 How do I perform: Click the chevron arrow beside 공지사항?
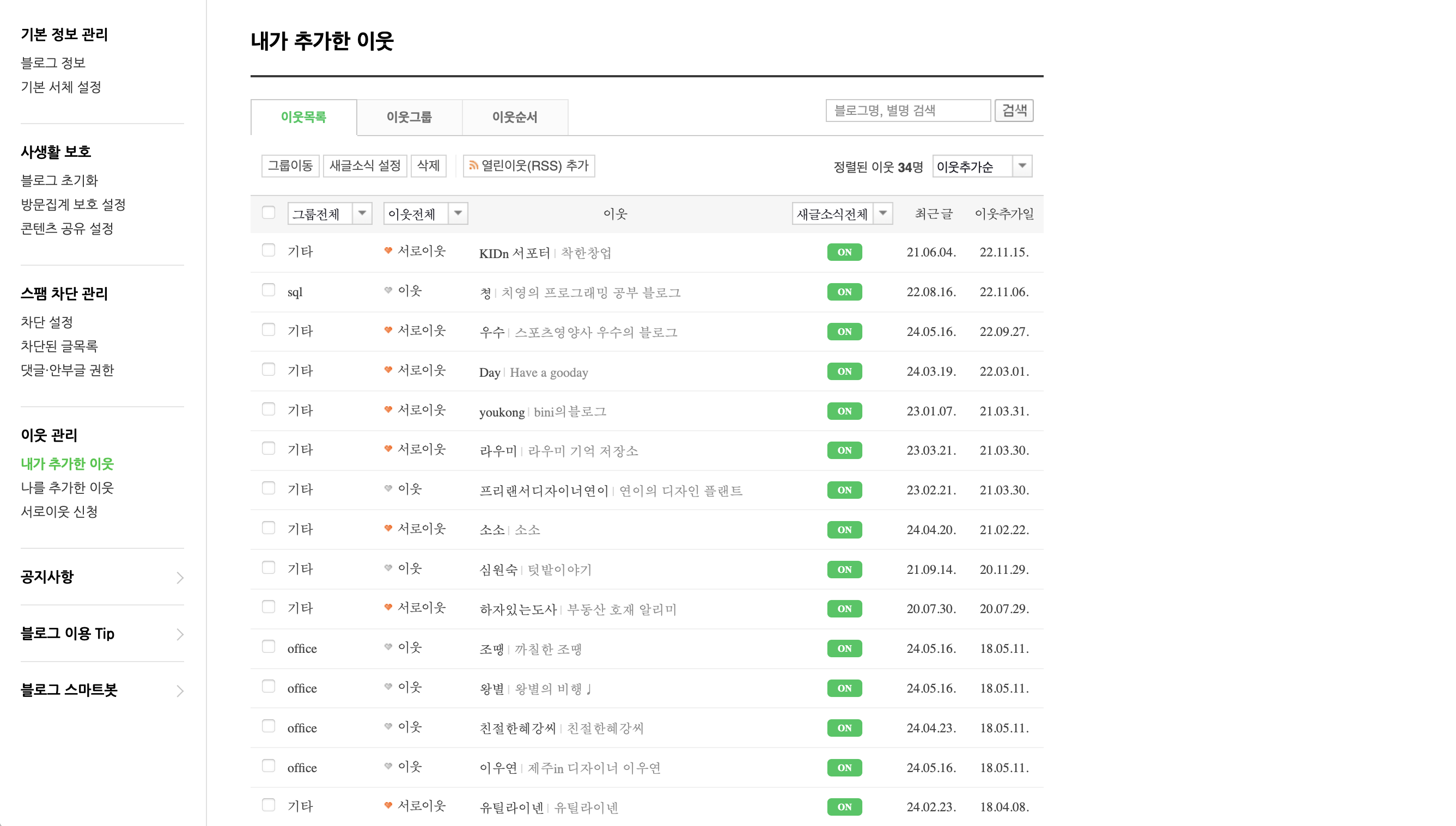click(180, 578)
